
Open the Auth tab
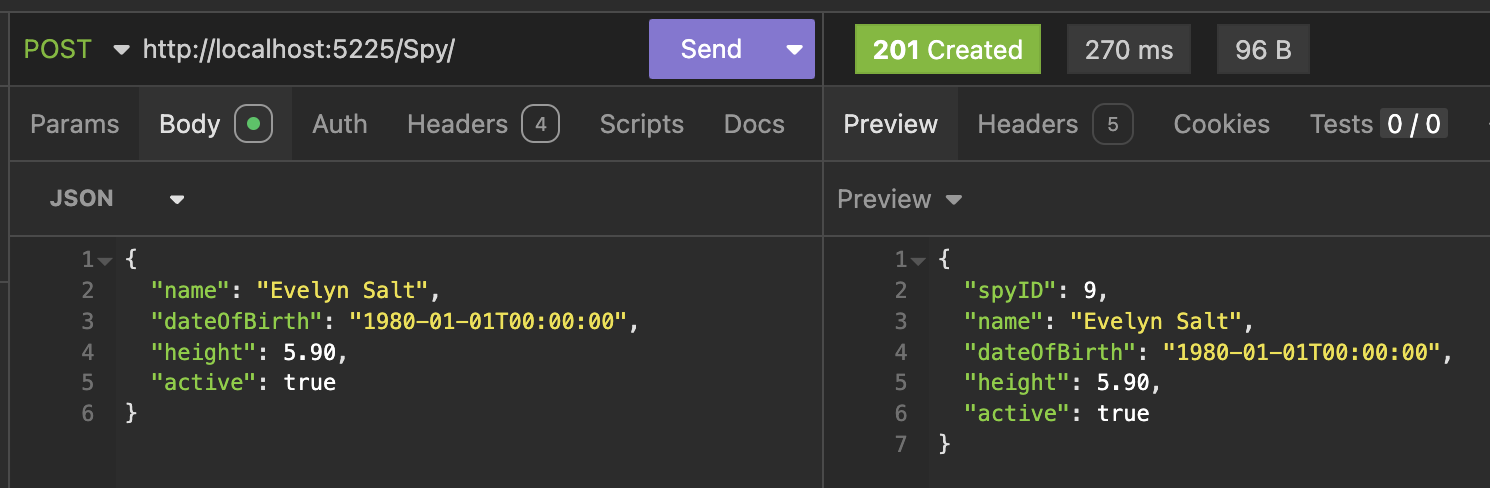(339, 124)
